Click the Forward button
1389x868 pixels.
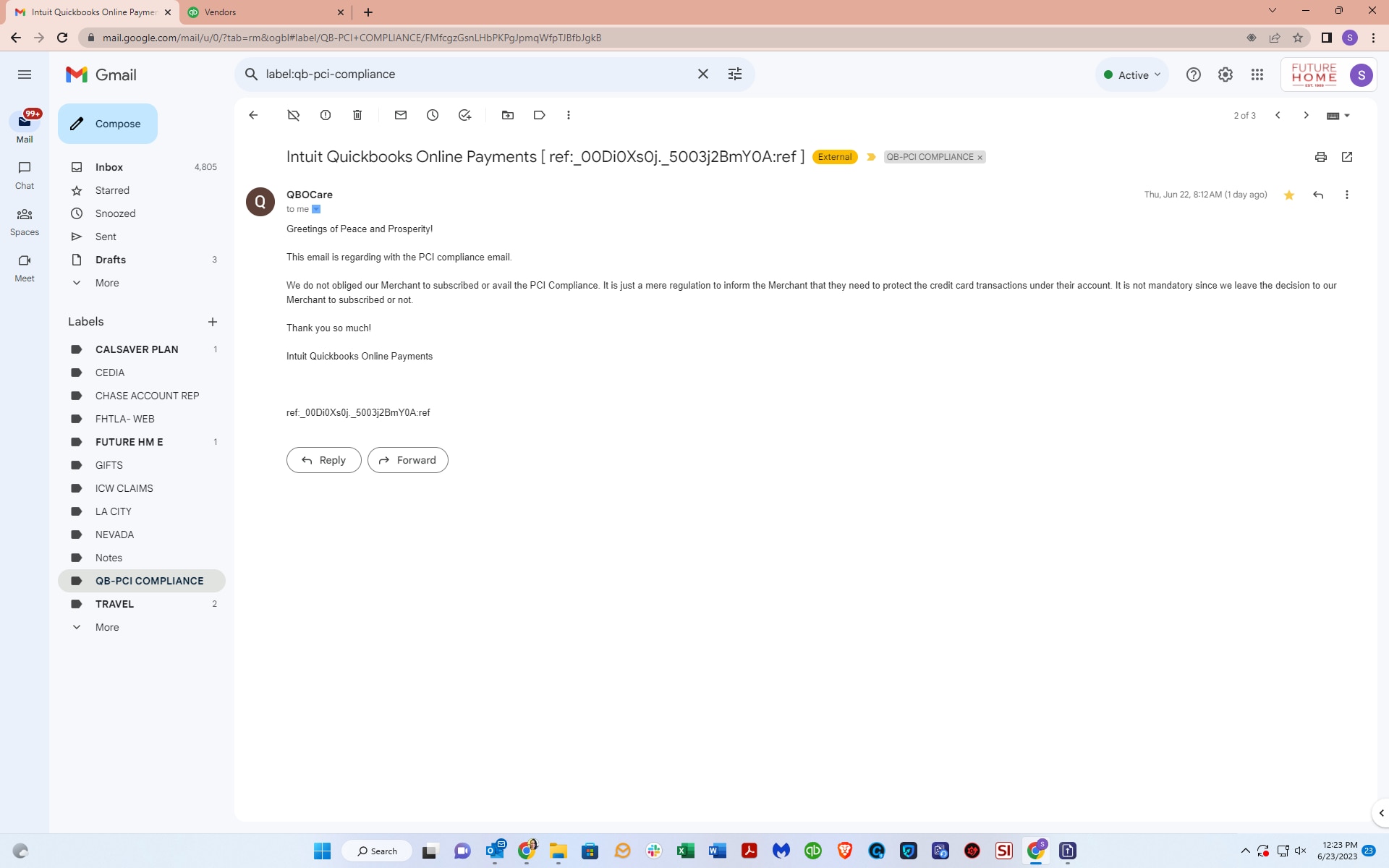coord(407,459)
